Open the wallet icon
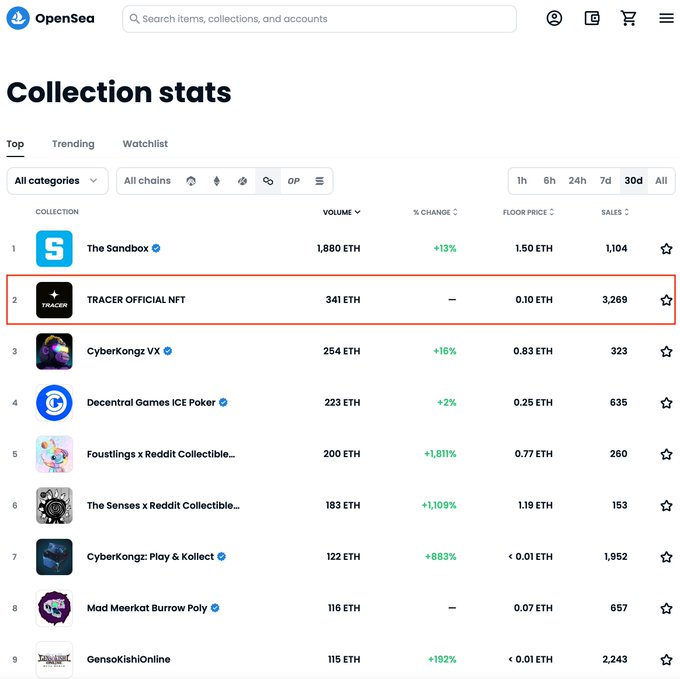The image size is (680, 679). (592, 18)
